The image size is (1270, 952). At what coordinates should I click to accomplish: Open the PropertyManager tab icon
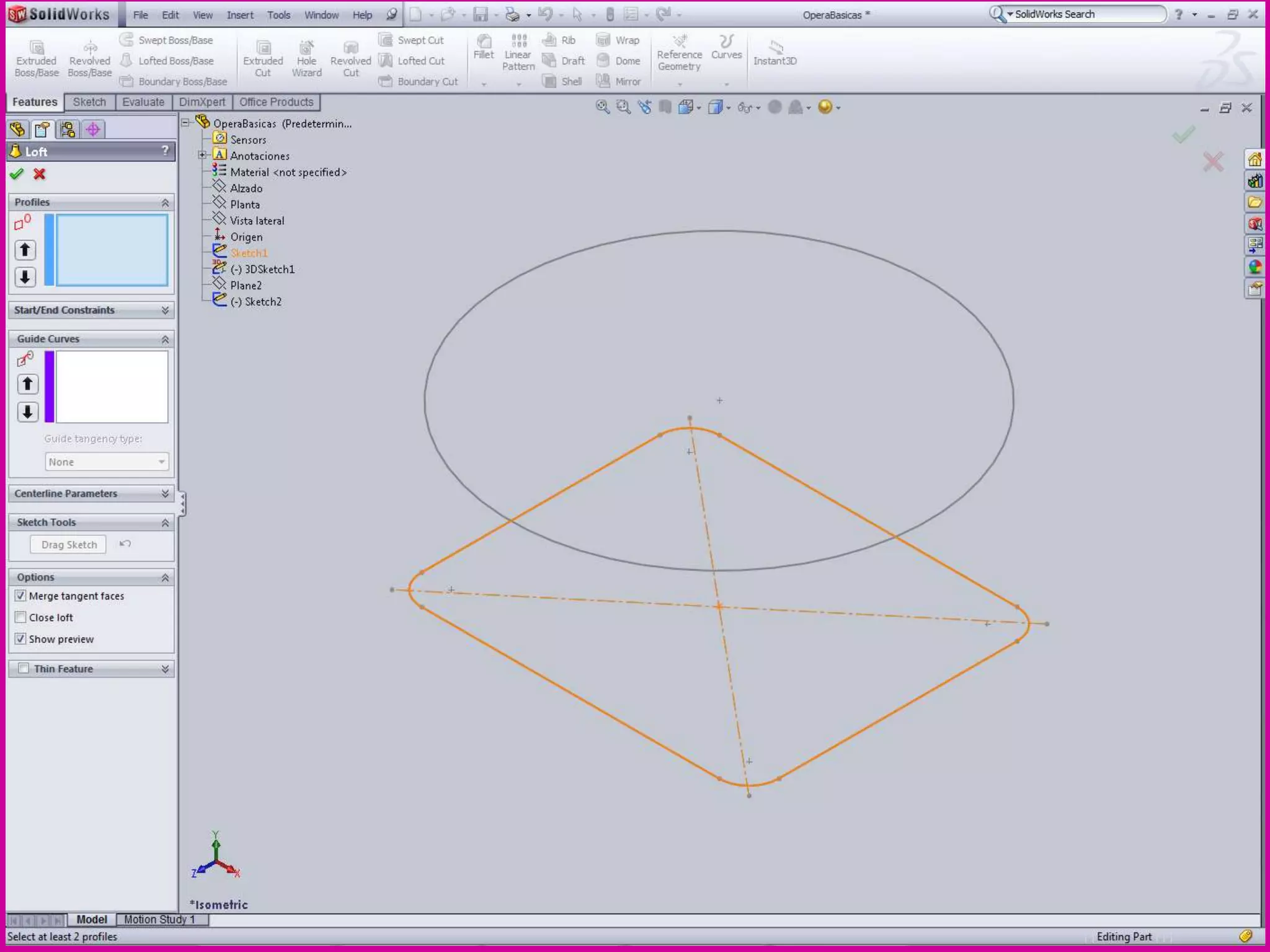(x=42, y=130)
